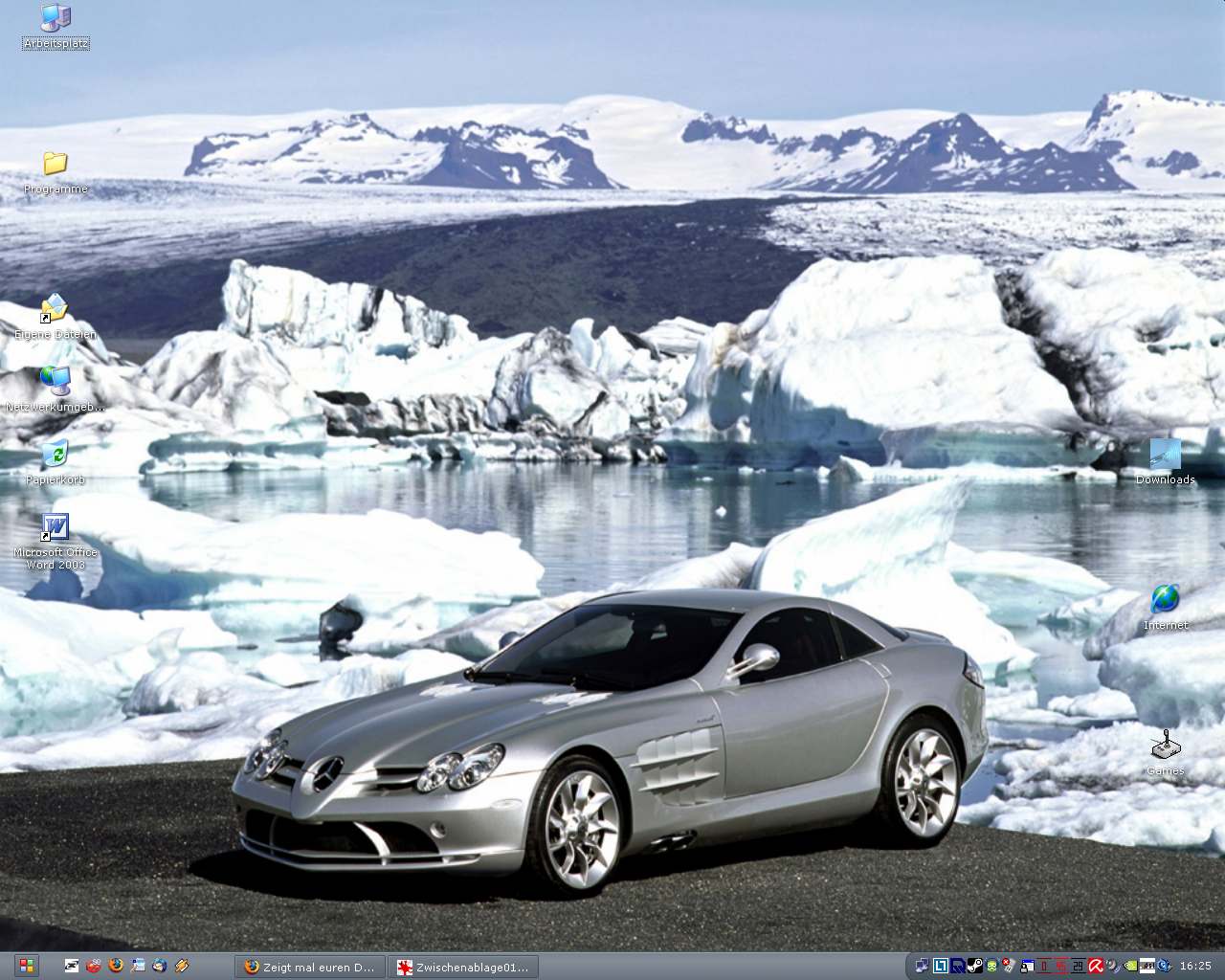The height and width of the screenshot is (980, 1225).
Task: Click the tray counter showing 29
Action: (x=1079, y=966)
